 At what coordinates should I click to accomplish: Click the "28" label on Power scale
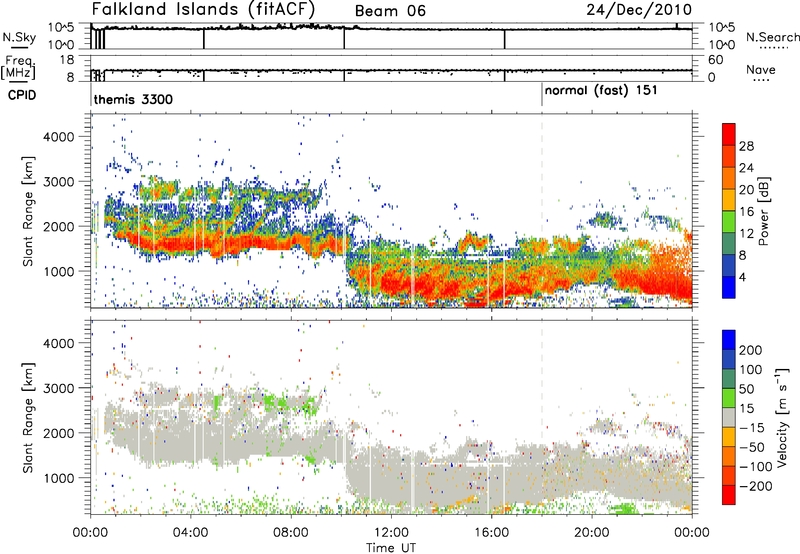[x=746, y=146]
